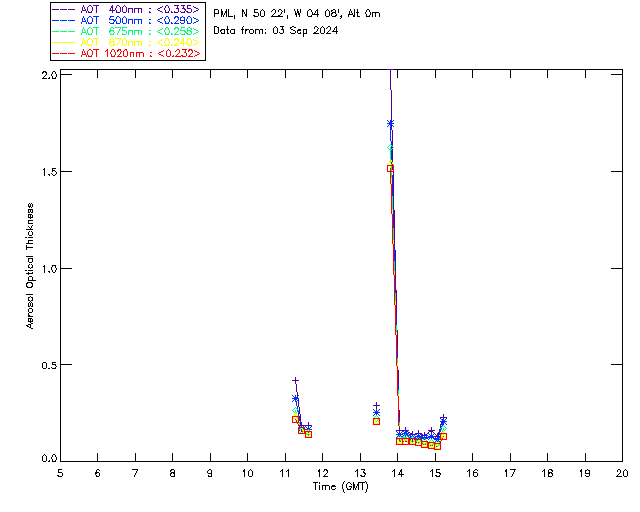Click the x-axis tick label 20
Screen dimensions: 640x512
pyautogui.click(x=622, y=473)
